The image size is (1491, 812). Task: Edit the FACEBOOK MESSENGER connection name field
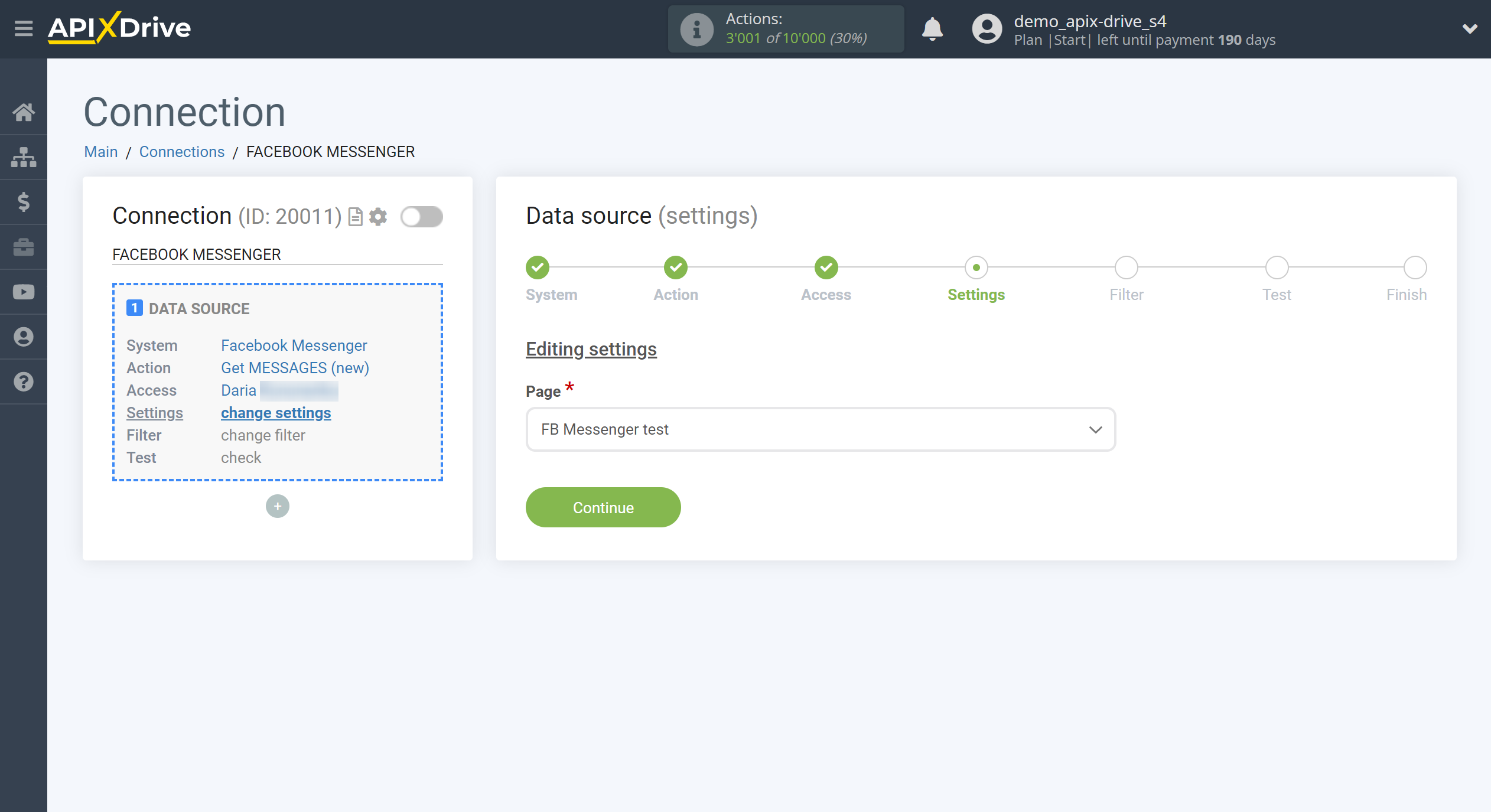tap(278, 255)
